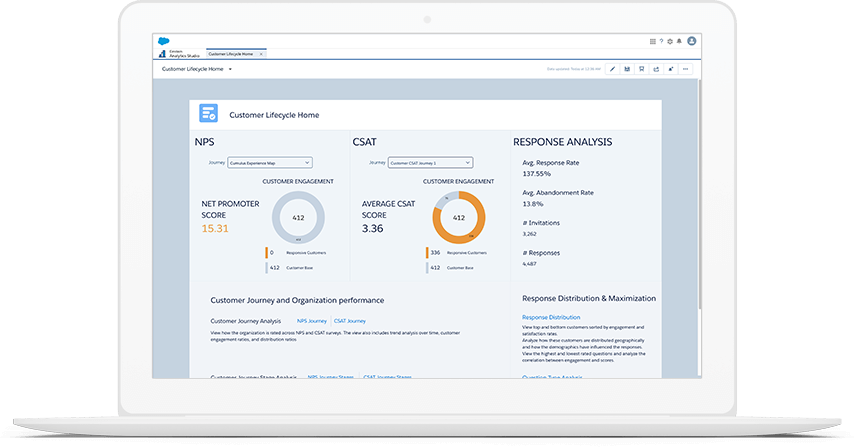Show notifications via the bell icon
857x447 pixels.
(680, 41)
